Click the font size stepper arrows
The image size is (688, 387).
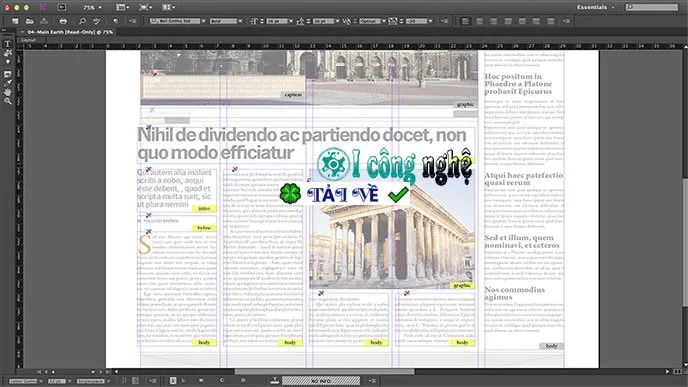[x=262, y=21]
